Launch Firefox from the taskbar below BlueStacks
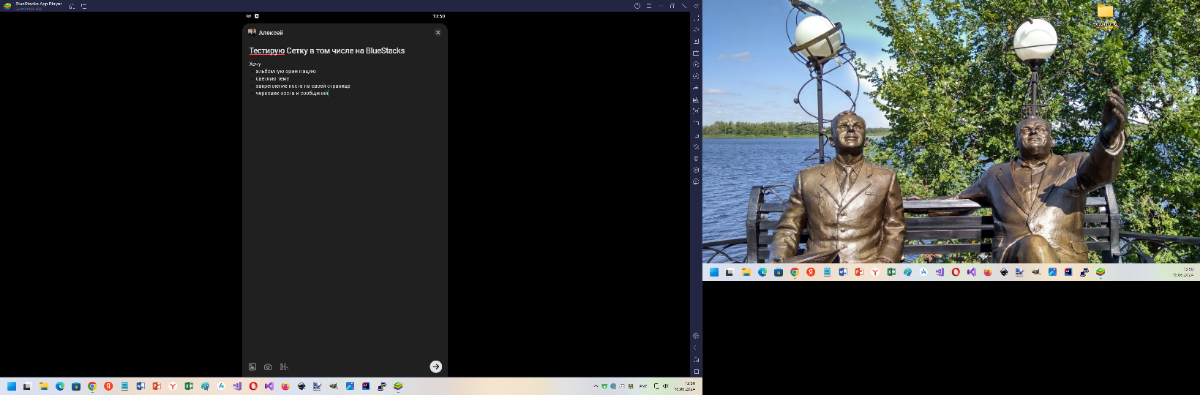This screenshot has width=1200, height=395. pos(285,386)
